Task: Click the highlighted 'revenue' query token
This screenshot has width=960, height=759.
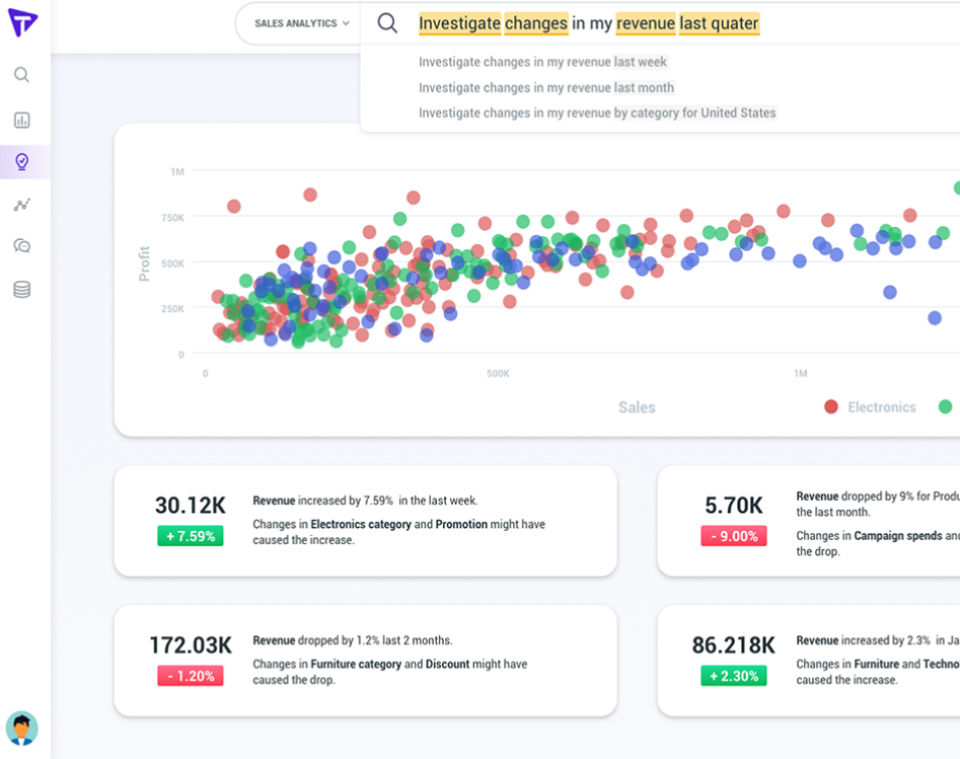Action: pyautogui.click(x=645, y=23)
